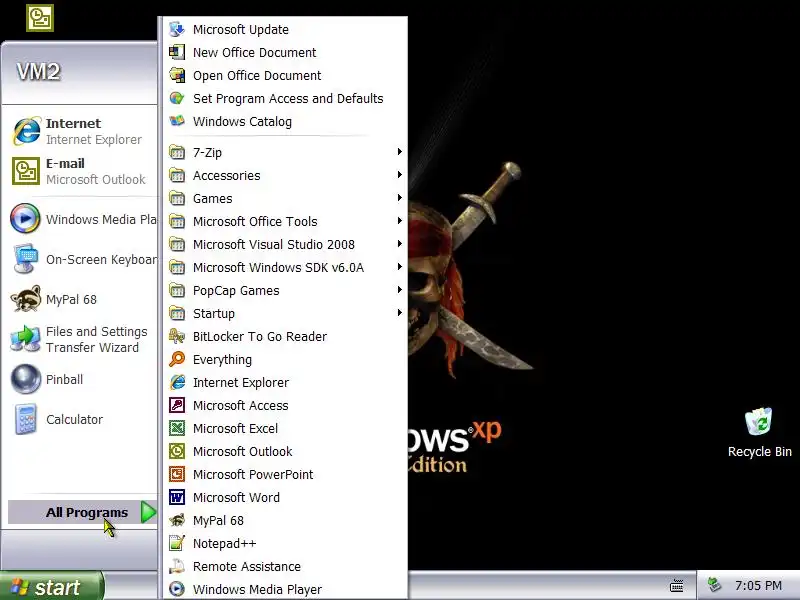The image size is (800, 600).
Task: Expand the Microsoft Windows SDK v6.0A arrow
Action: (399, 266)
